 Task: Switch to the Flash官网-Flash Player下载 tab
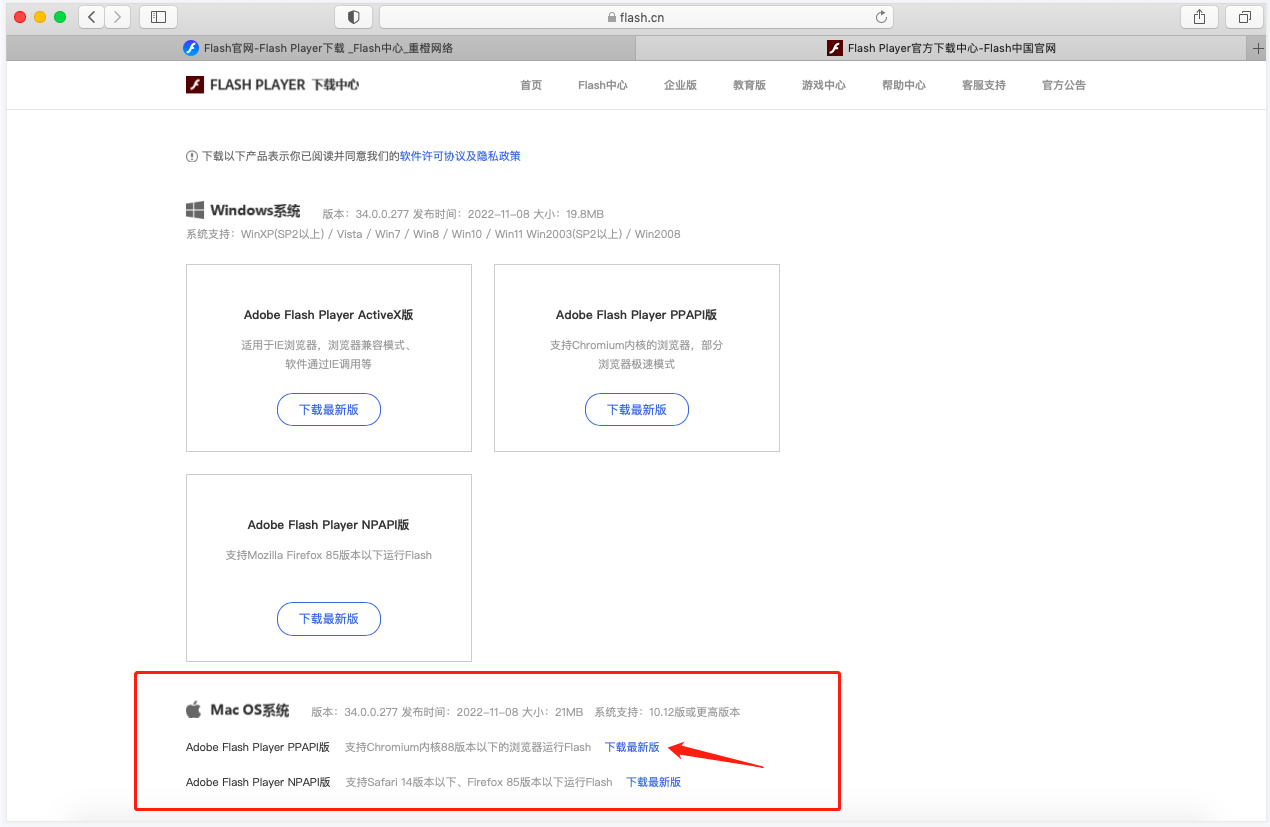(x=320, y=48)
